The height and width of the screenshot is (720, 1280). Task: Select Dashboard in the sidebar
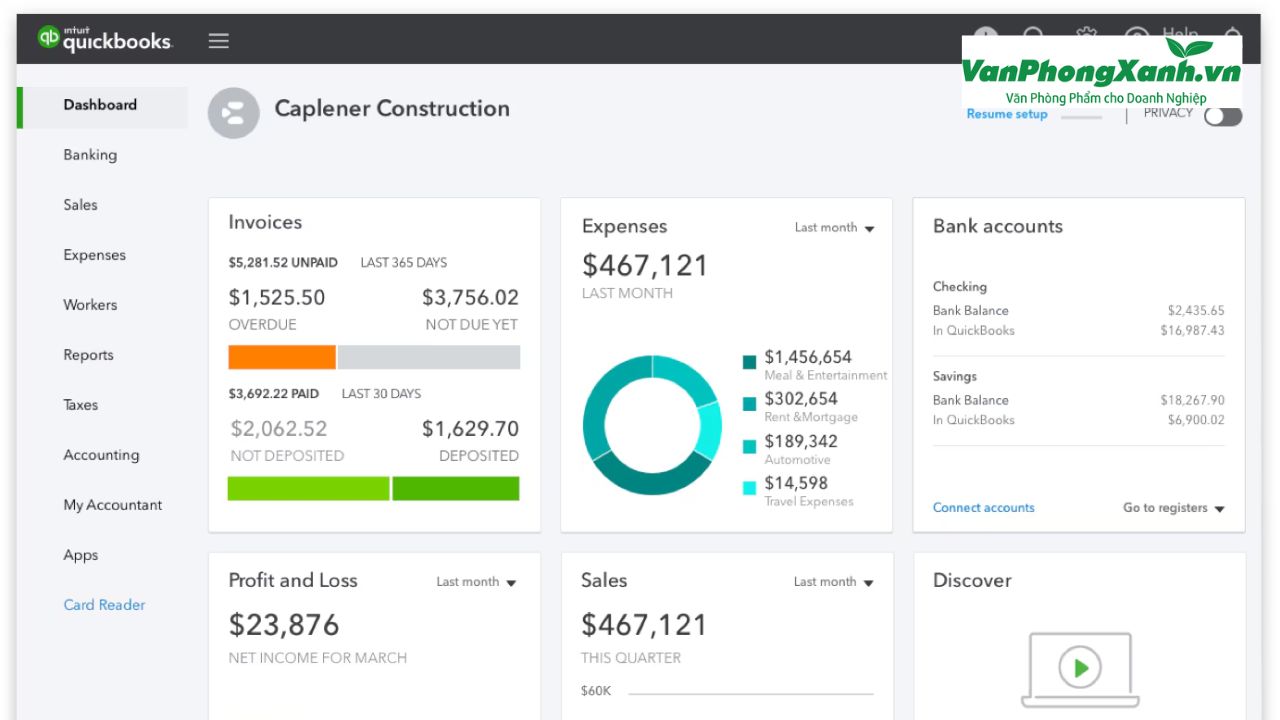pos(102,105)
